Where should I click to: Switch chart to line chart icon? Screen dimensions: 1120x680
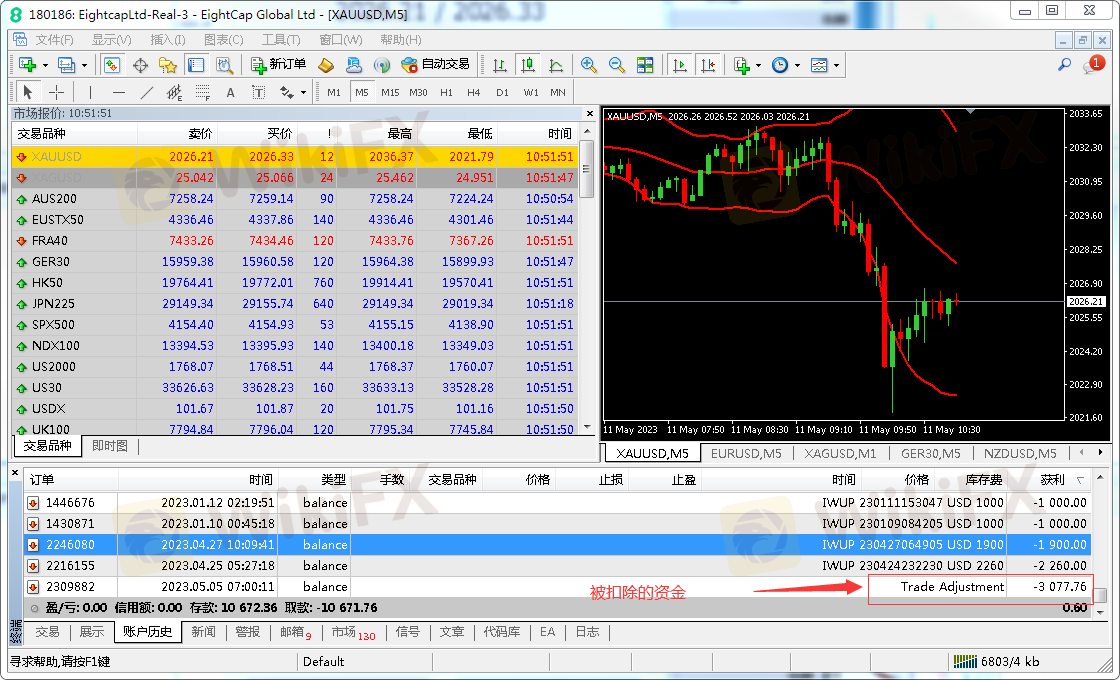click(556, 65)
